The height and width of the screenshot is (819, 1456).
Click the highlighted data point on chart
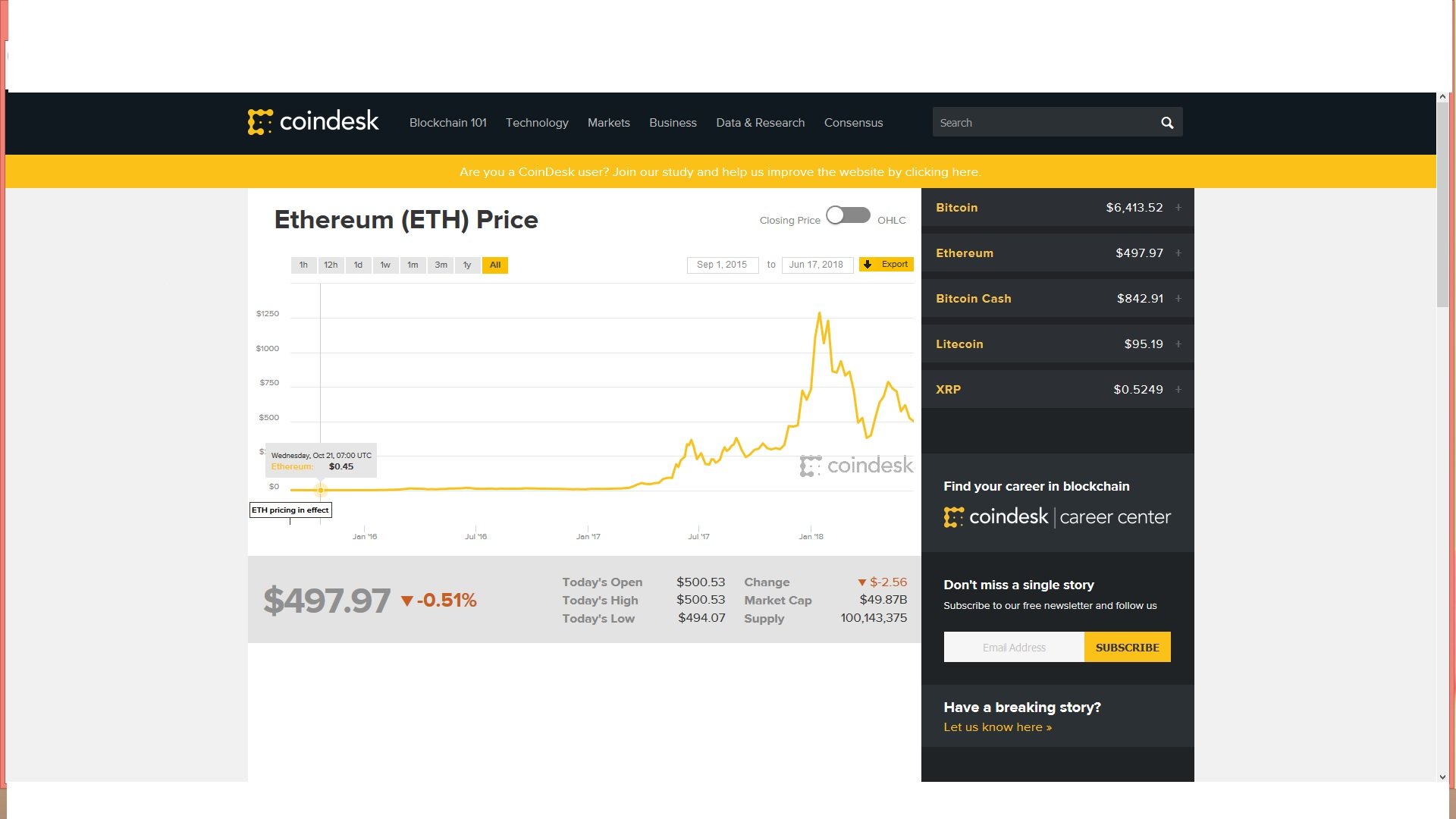pyautogui.click(x=321, y=490)
